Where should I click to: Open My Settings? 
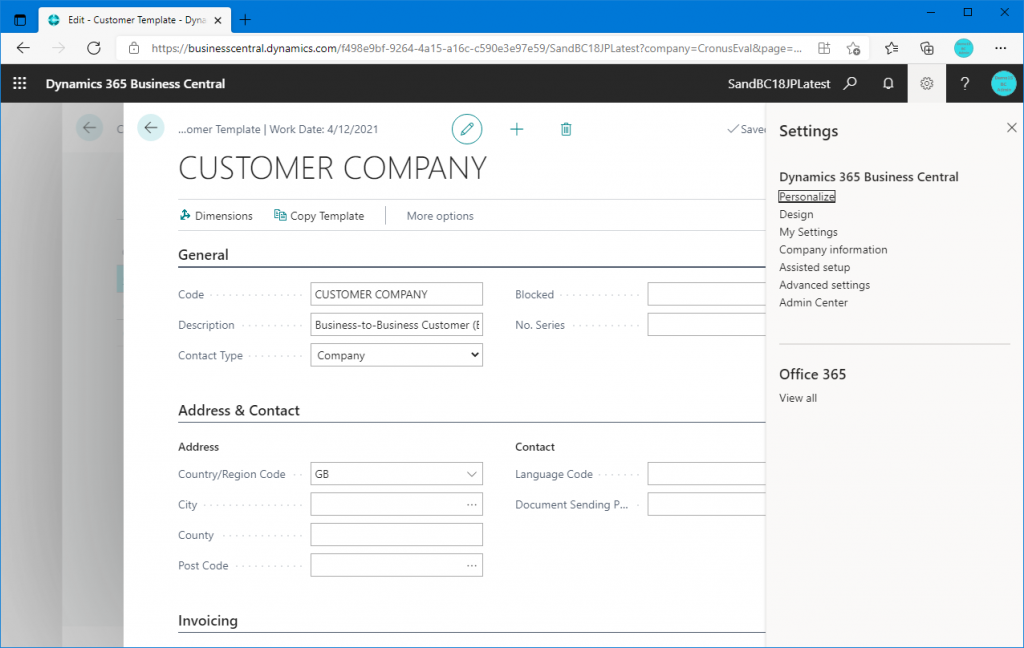click(808, 232)
